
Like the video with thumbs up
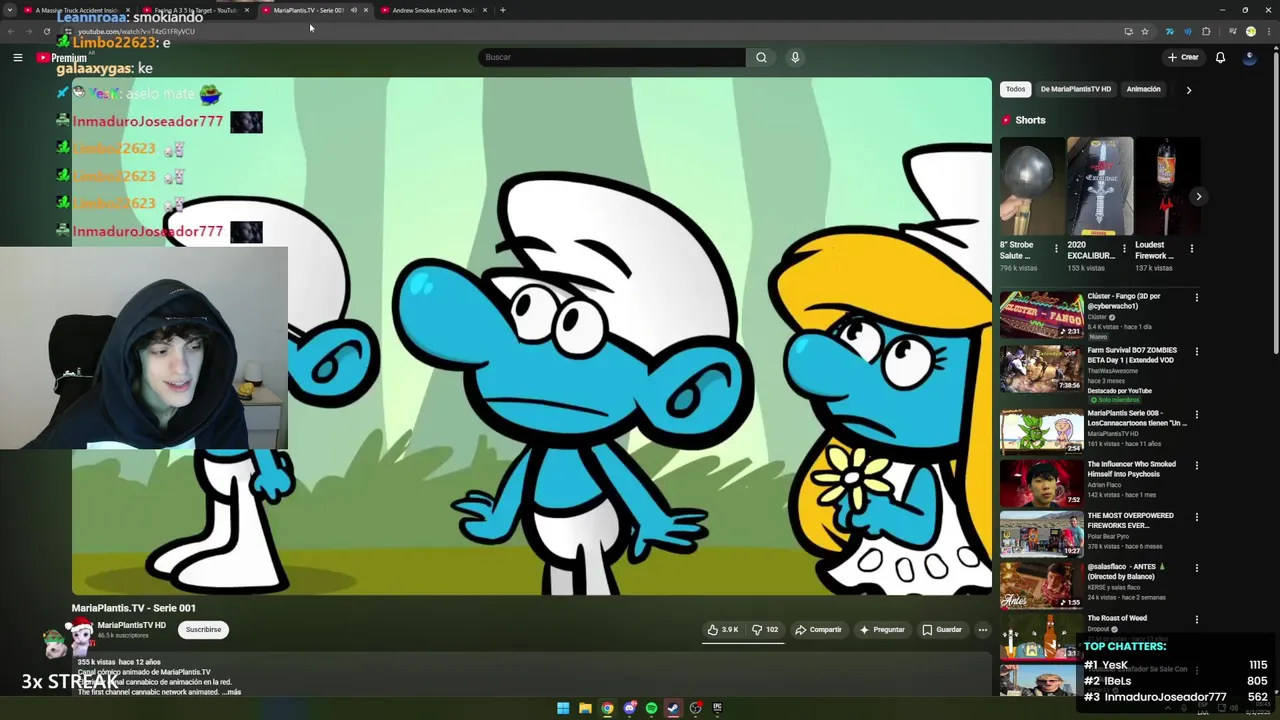pos(723,630)
